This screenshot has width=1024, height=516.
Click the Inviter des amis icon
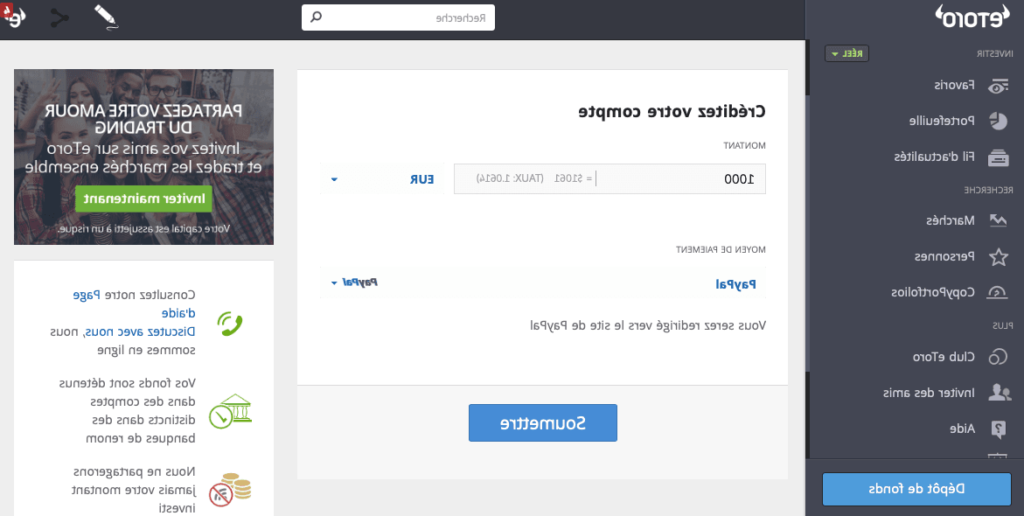pos(998,393)
